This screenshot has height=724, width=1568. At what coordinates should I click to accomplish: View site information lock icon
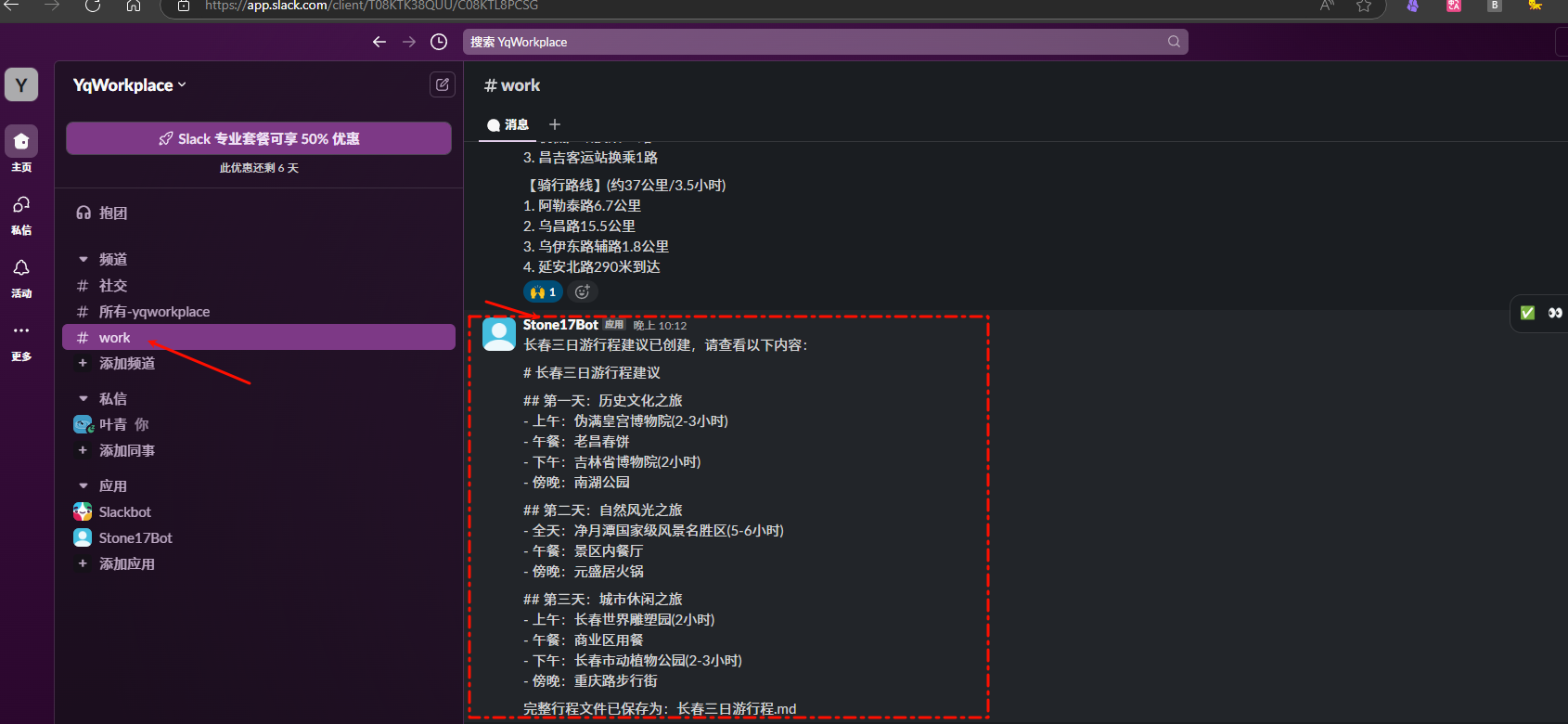184,6
